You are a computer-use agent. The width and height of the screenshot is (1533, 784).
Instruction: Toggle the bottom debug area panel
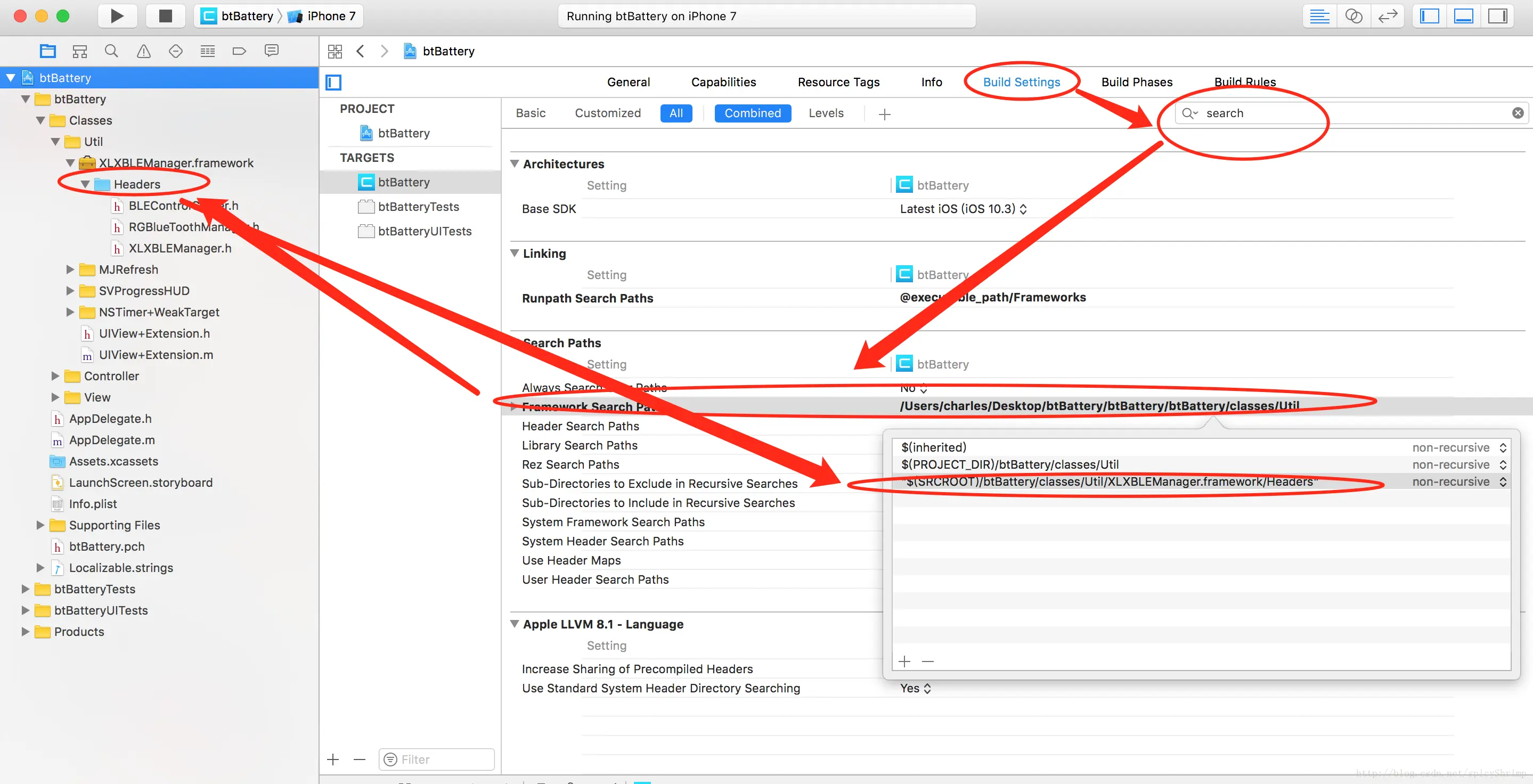tap(1463, 16)
